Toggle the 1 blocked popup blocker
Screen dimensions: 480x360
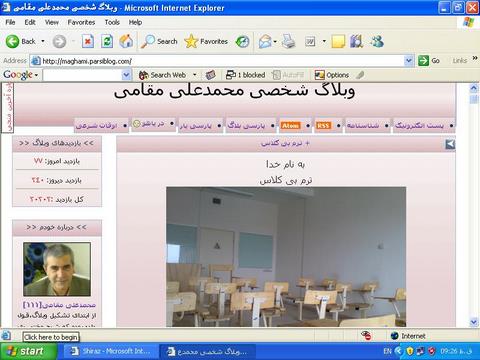246,75
